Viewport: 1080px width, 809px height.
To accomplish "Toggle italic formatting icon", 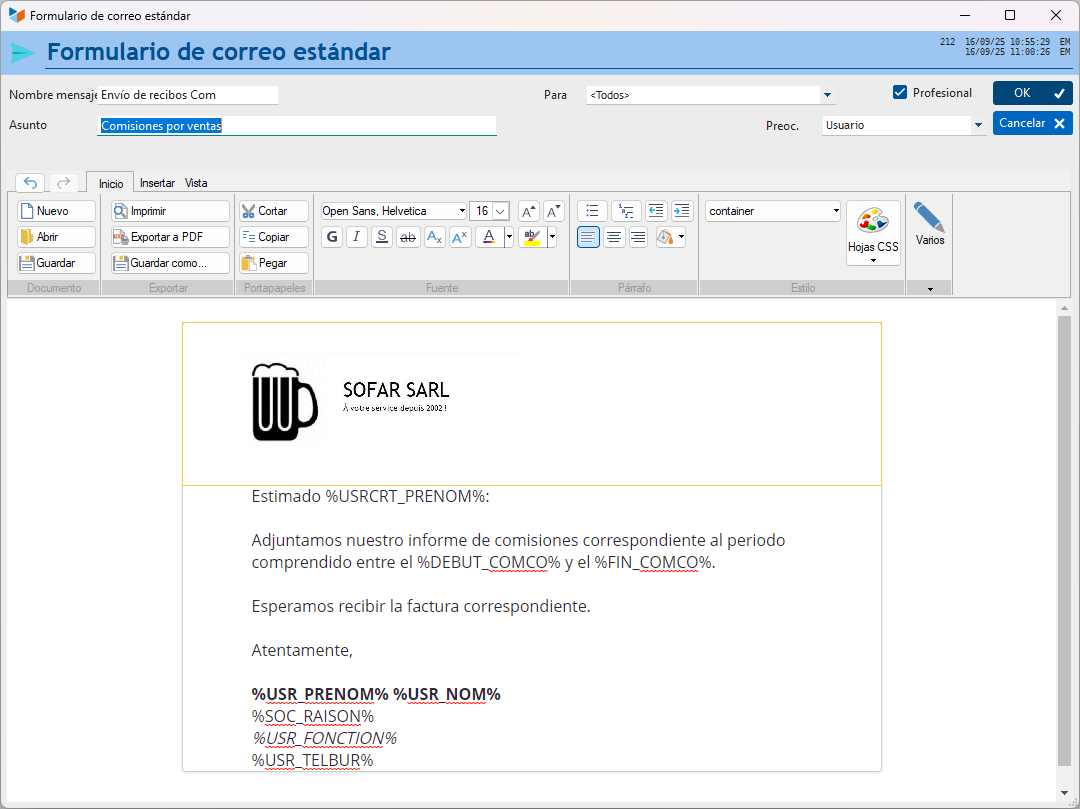I will pyautogui.click(x=357, y=237).
